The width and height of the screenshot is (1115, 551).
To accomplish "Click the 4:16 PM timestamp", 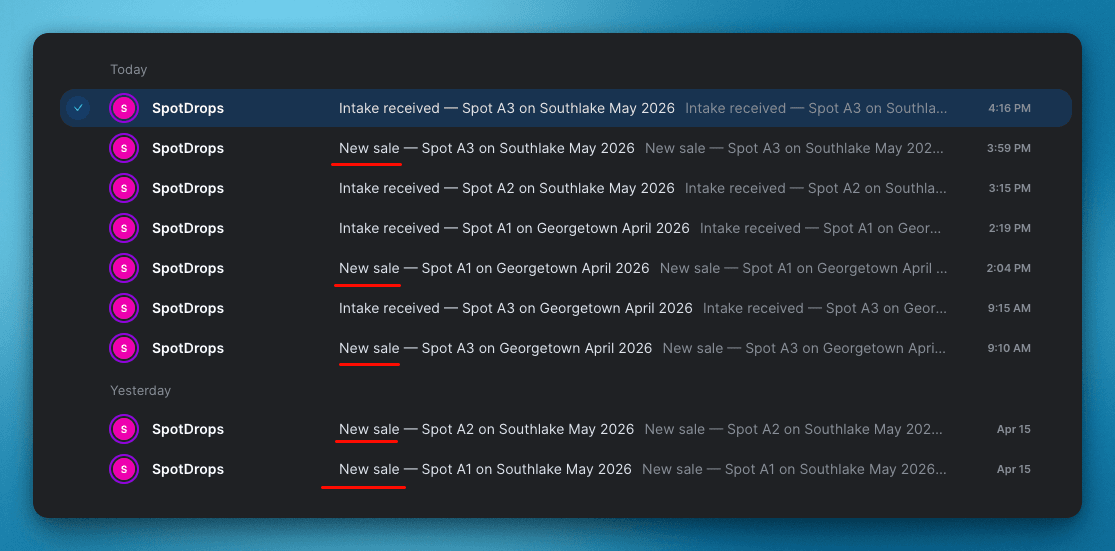I will (x=1009, y=108).
